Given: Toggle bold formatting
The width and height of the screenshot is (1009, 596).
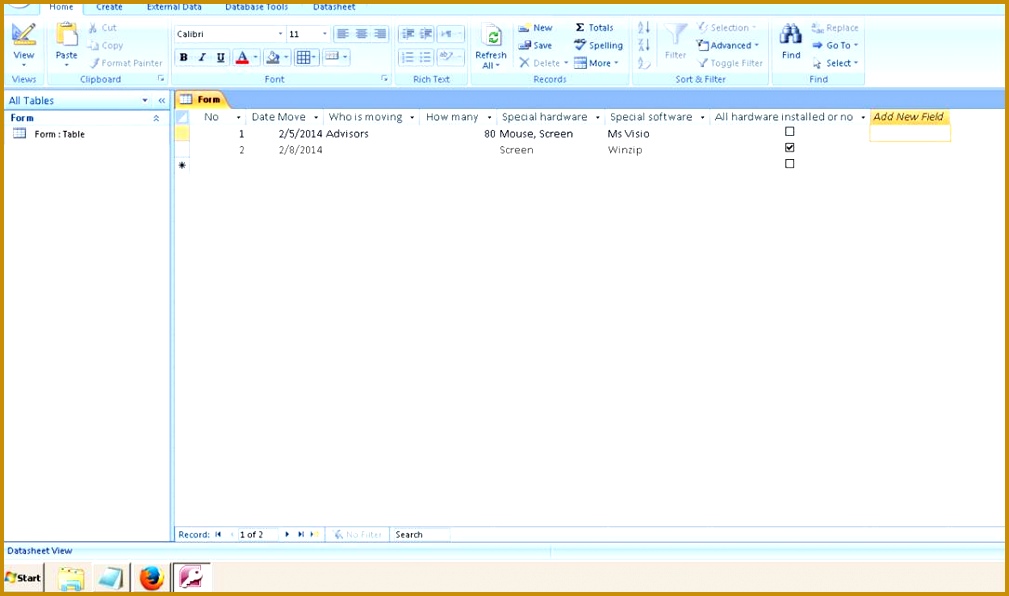Looking at the screenshot, I should [183, 57].
